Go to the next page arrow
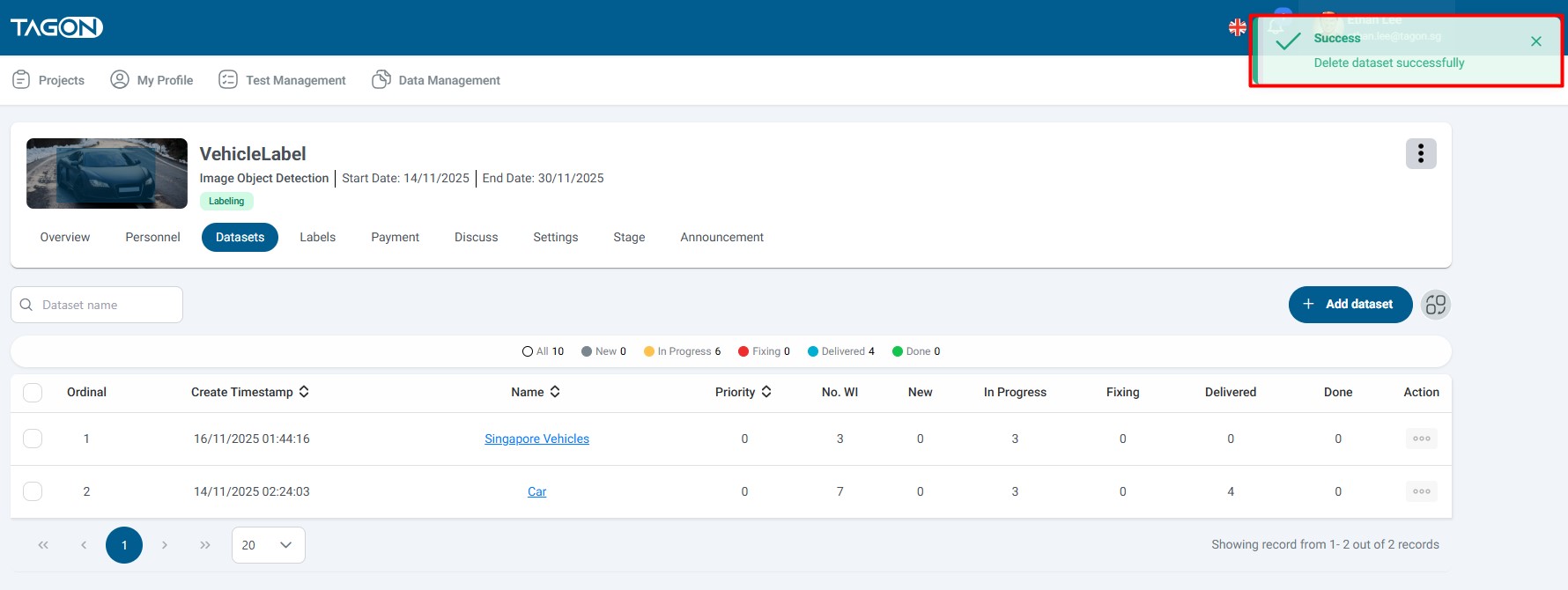 click(165, 545)
